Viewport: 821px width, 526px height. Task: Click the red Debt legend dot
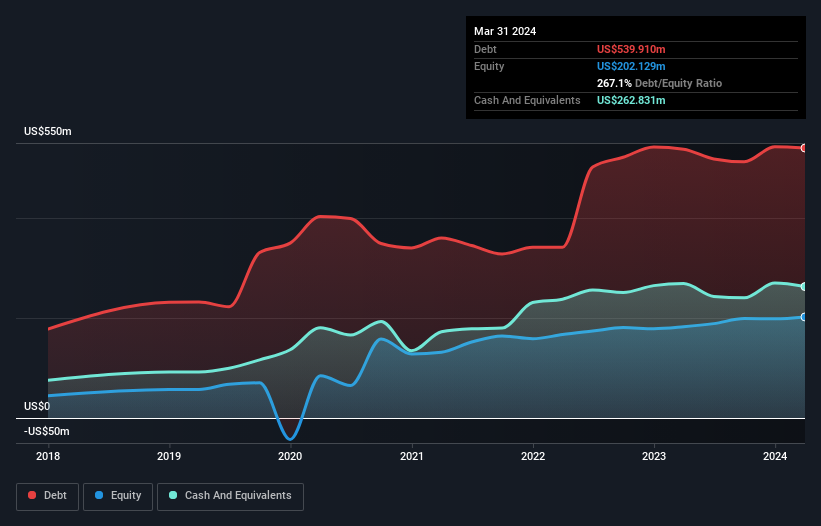click(x=32, y=495)
